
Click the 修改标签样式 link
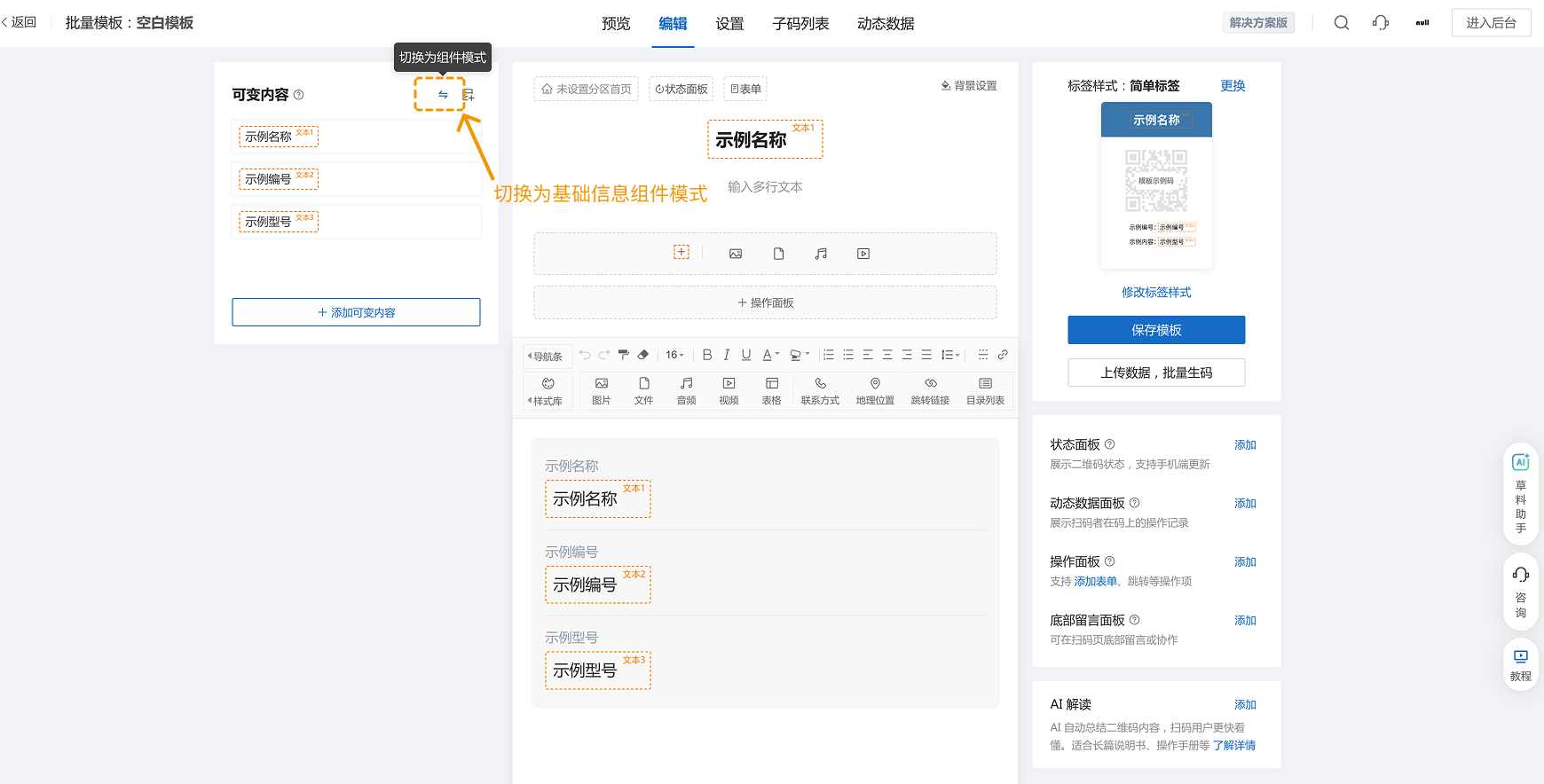point(1156,292)
